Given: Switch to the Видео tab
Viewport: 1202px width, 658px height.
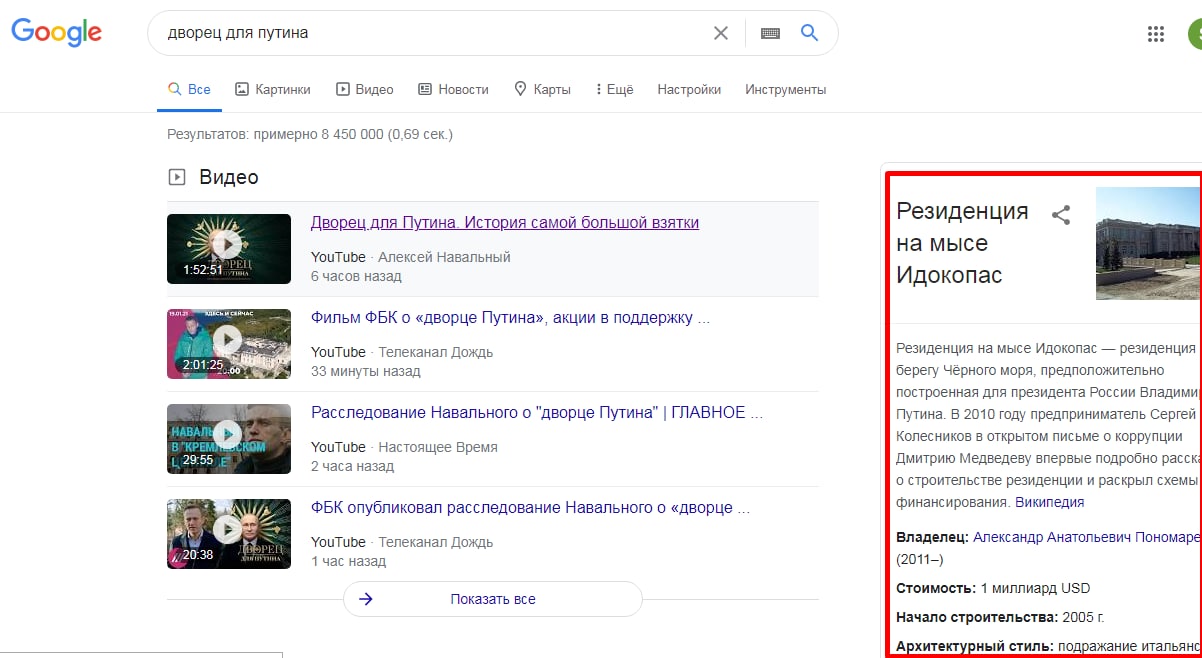Looking at the screenshot, I should tap(365, 89).
